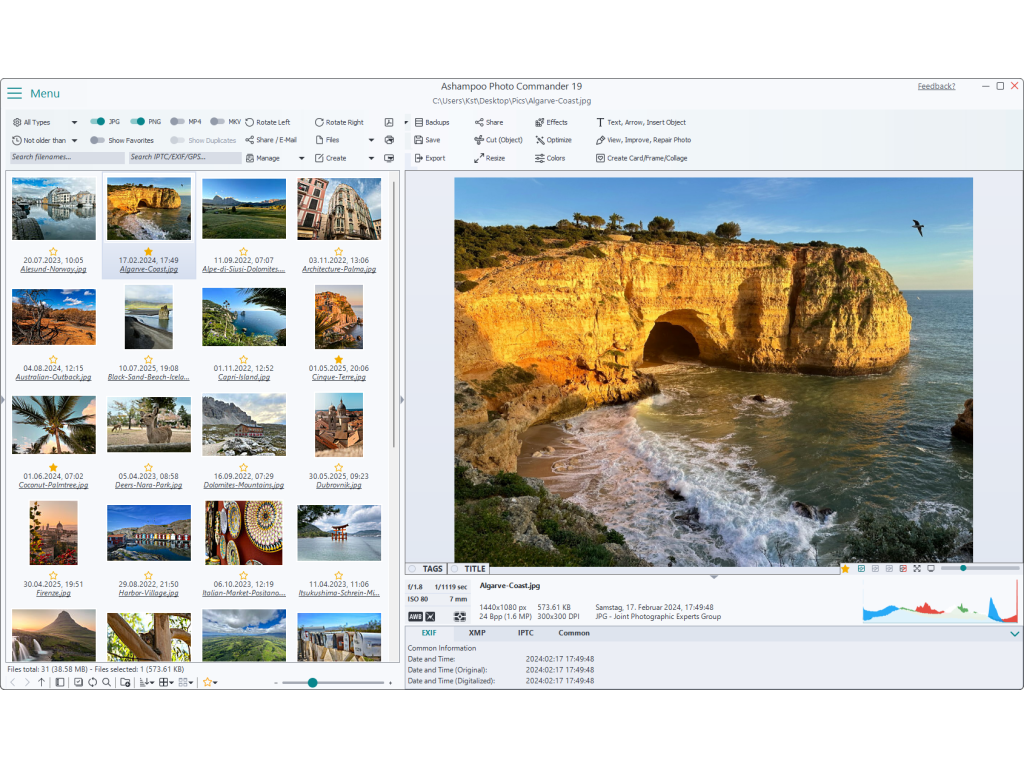Open the main Menu hamburger
Screen dimensions: 1024x768
pos(15,93)
